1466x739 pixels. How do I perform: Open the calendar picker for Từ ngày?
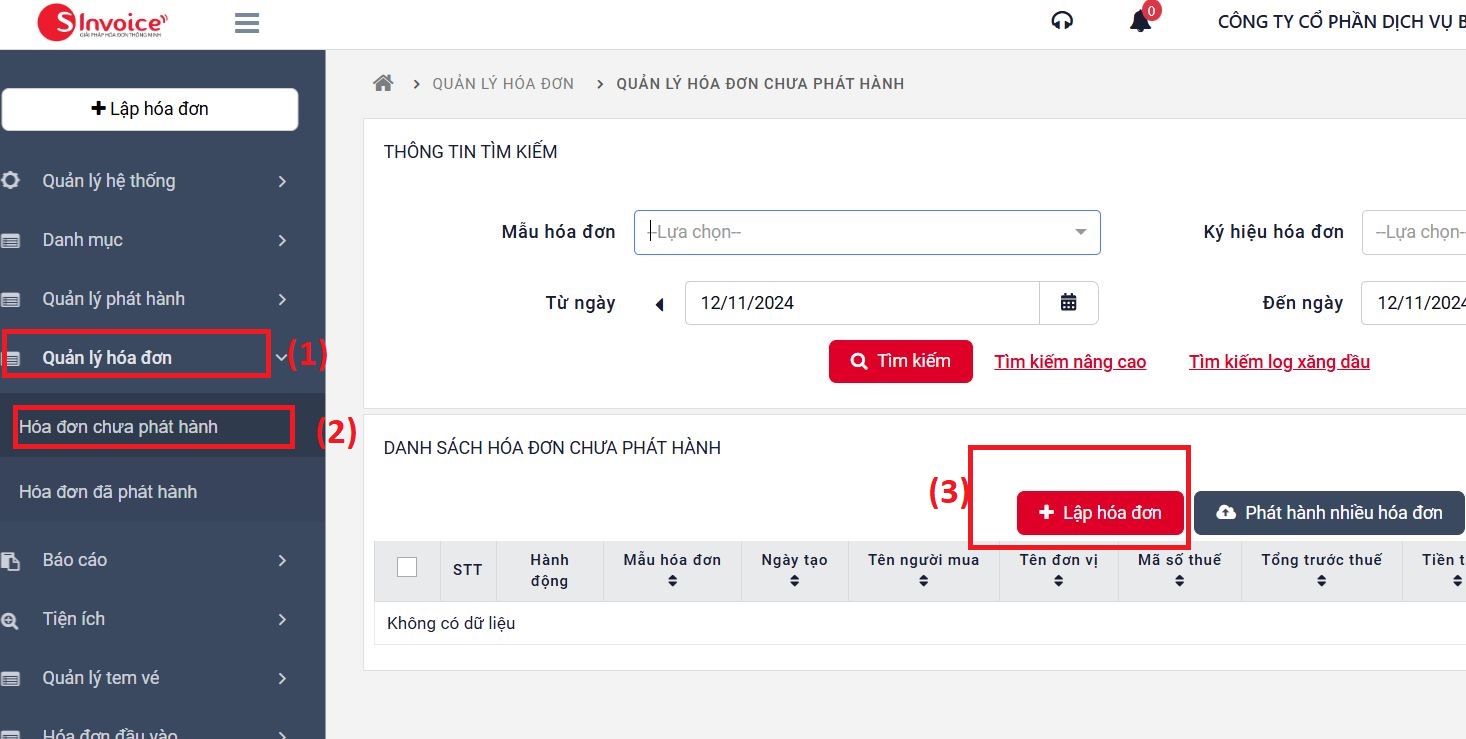point(1069,302)
